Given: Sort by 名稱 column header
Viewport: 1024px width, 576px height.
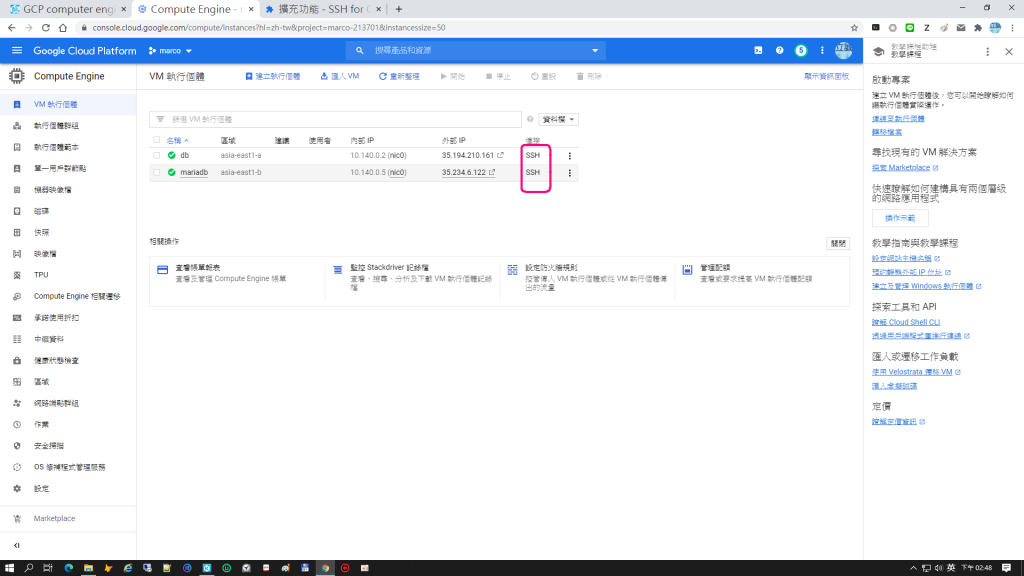Looking at the screenshot, I should 177,140.
